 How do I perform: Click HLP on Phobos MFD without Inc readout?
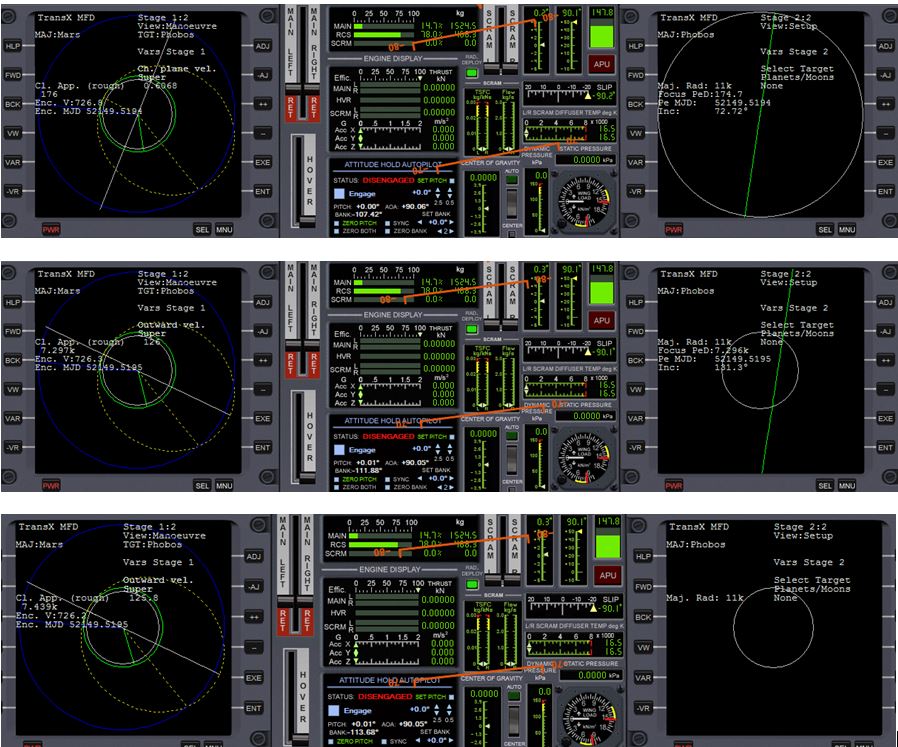coord(643,556)
